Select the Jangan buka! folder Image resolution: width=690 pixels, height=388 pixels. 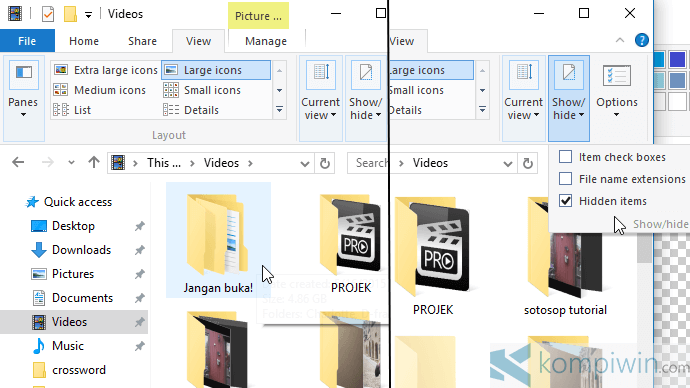point(218,240)
